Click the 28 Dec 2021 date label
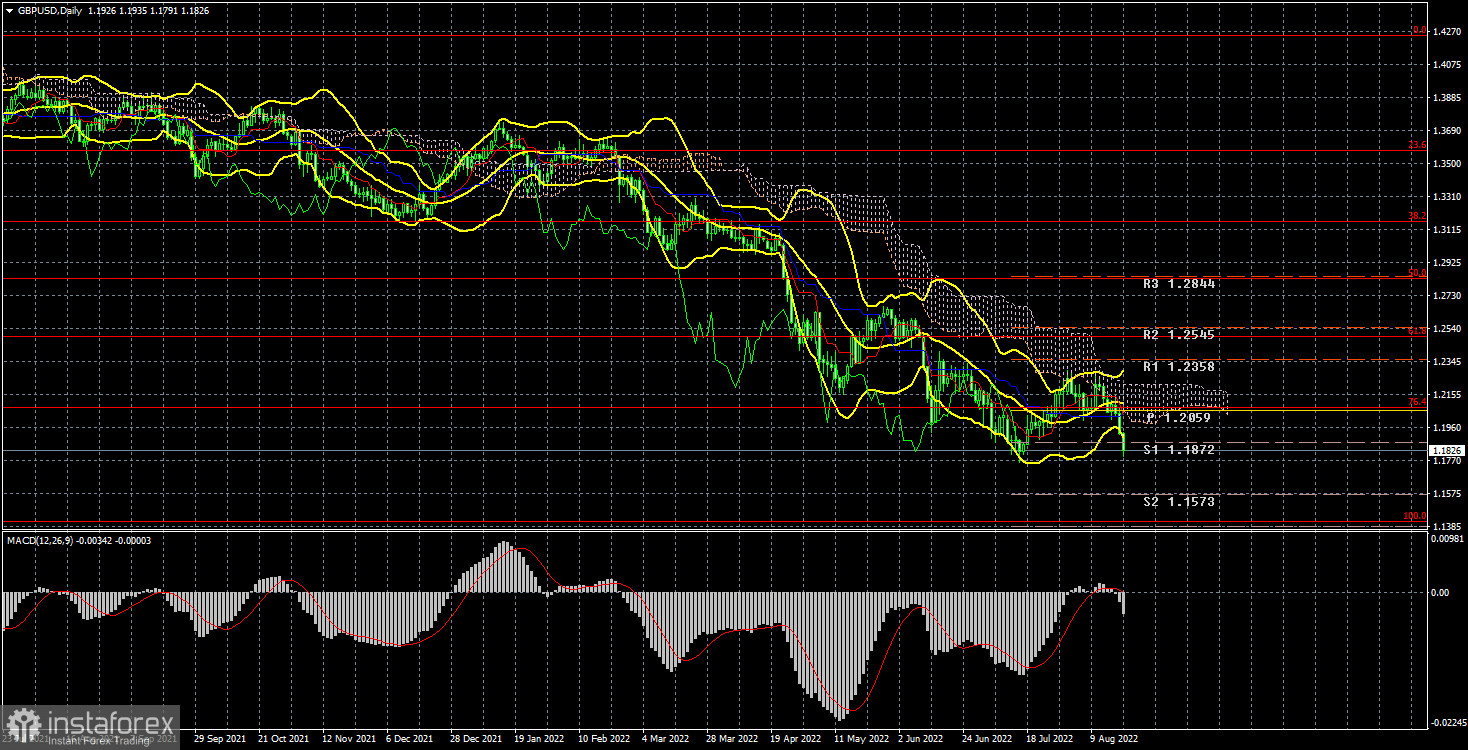This screenshot has width=1468, height=750. pos(476,740)
